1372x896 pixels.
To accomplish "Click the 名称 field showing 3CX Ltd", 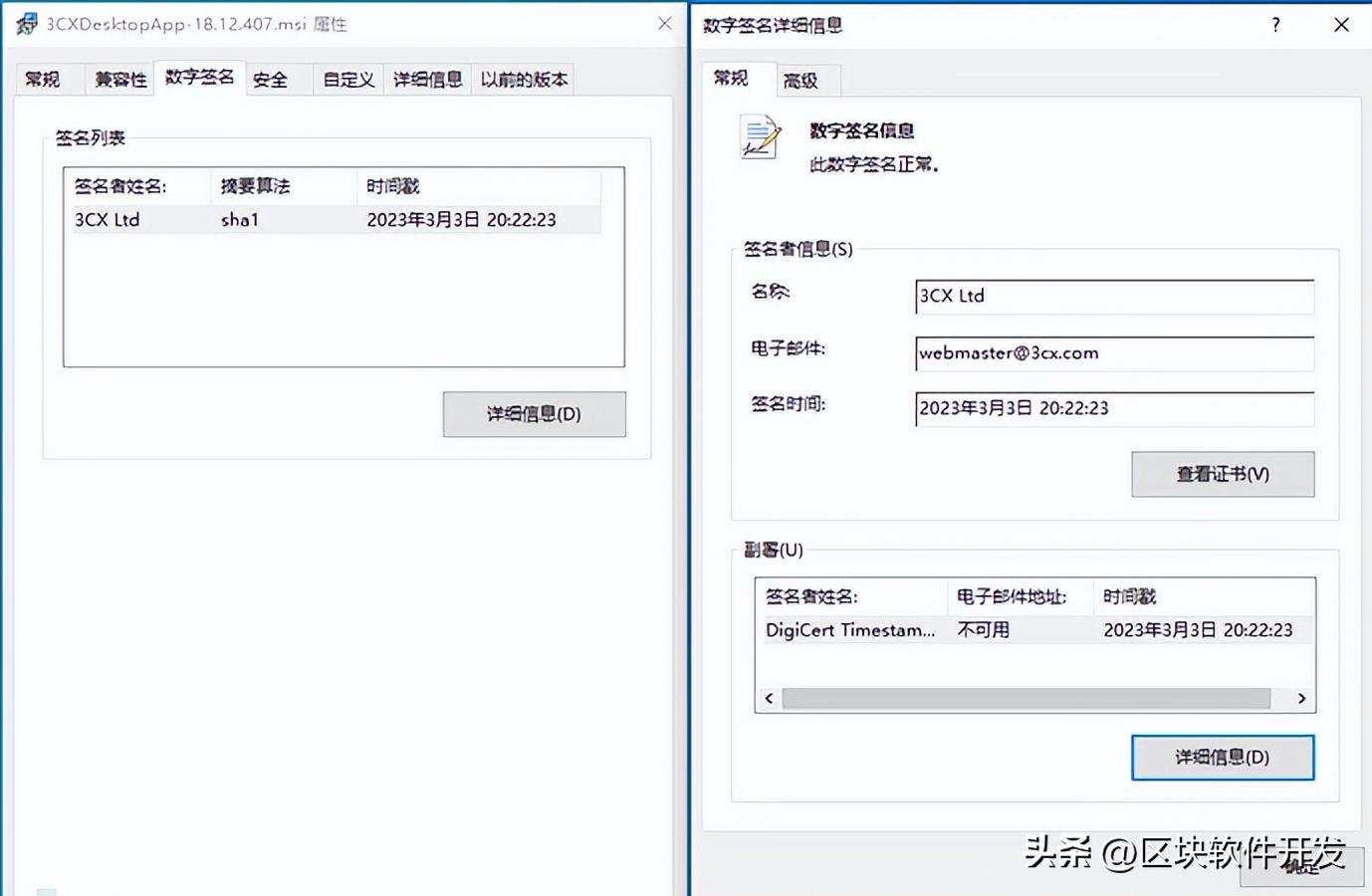I will (x=1112, y=296).
